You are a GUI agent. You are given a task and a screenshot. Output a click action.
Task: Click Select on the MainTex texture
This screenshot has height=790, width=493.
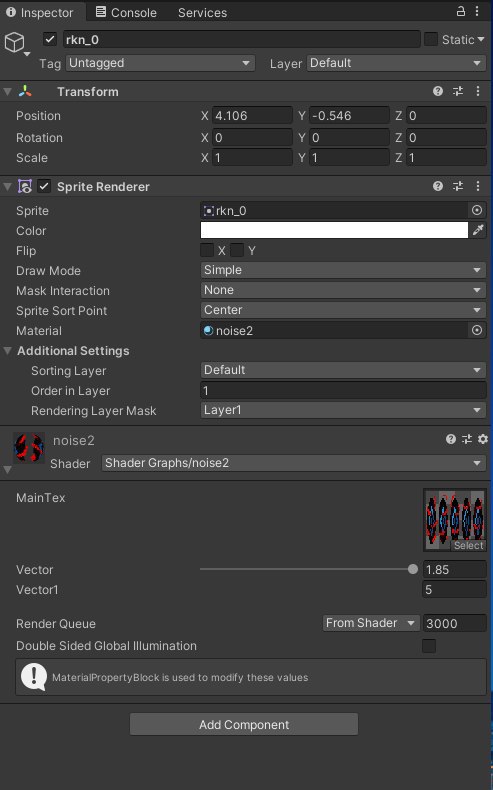pyautogui.click(x=468, y=545)
